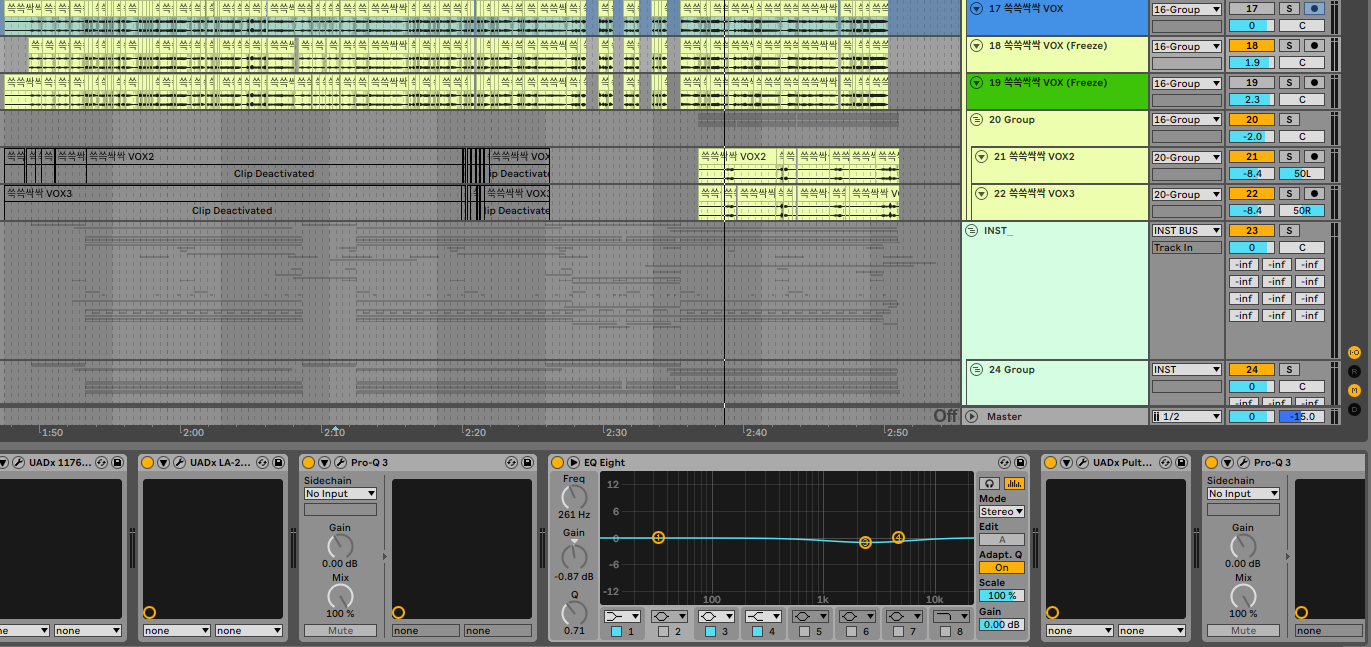Open the Master output 1/2 dropdown
Screen dimensions: 1371x647
pos(1187,416)
